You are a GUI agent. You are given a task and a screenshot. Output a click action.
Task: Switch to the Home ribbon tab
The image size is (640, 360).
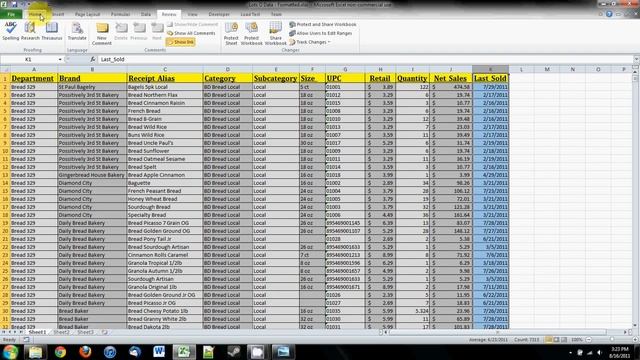pyautogui.click(x=35, y=14)
